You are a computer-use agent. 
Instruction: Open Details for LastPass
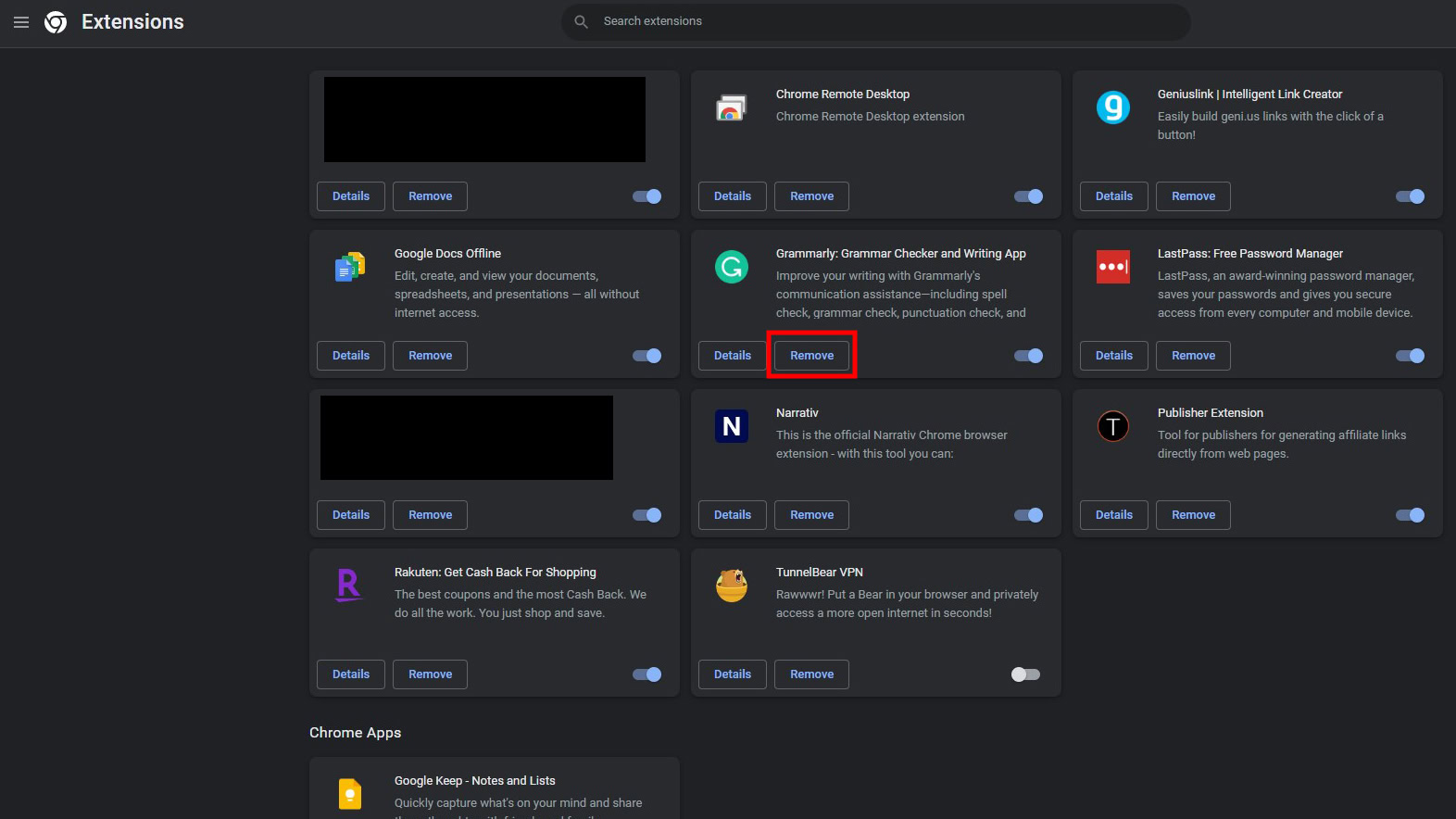(1114, 356)
